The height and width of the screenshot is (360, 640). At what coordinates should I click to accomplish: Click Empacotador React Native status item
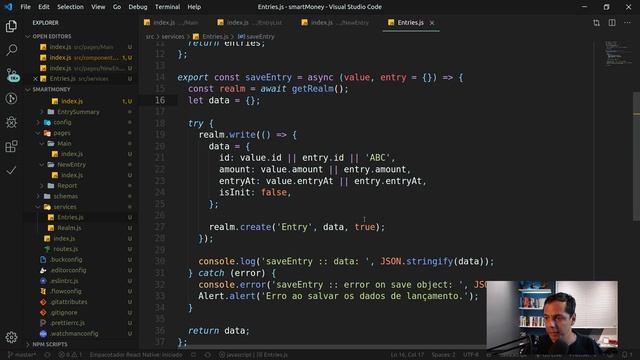click(x=136, y=355)
